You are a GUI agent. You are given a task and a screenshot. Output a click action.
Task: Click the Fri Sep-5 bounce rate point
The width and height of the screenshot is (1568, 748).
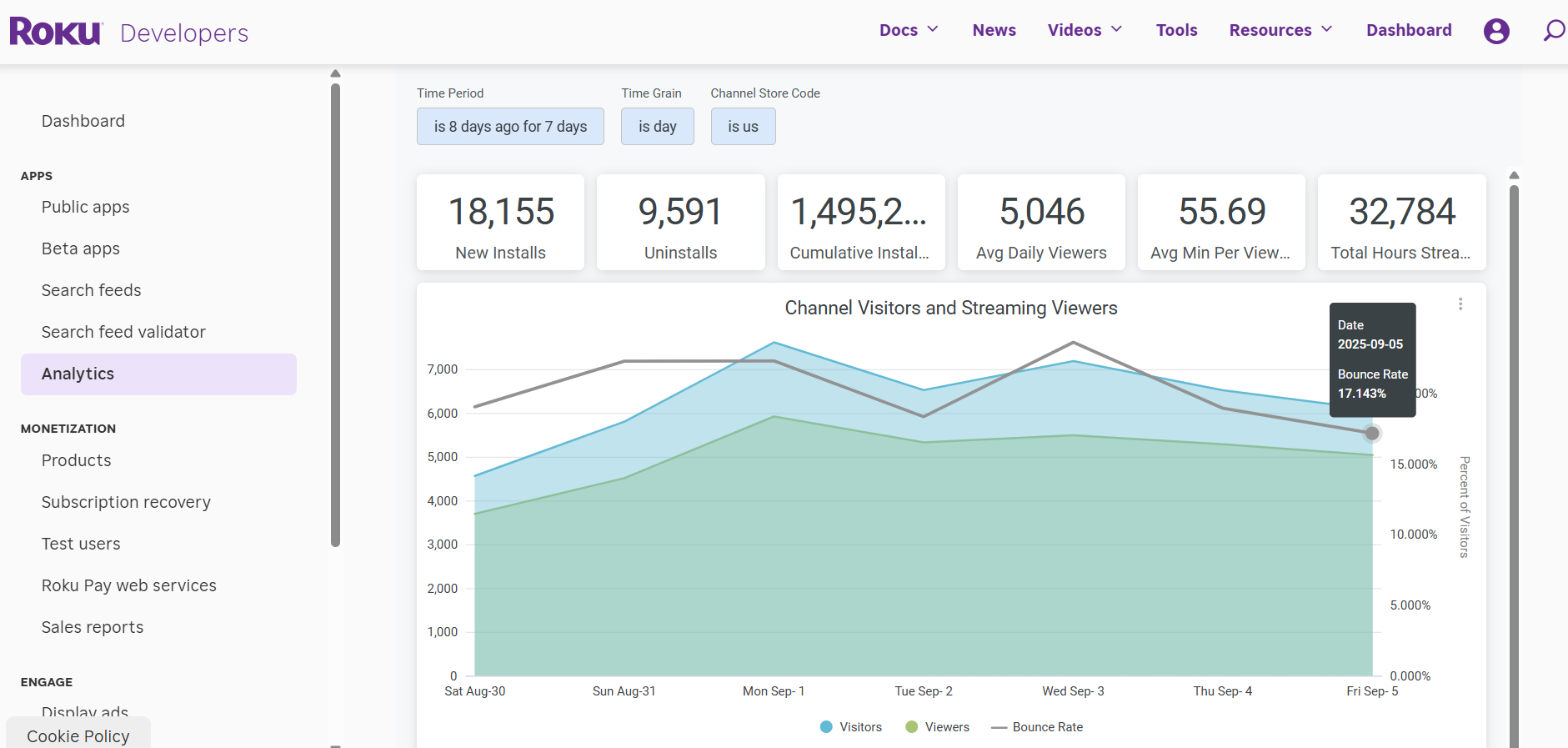(1372, 433)
